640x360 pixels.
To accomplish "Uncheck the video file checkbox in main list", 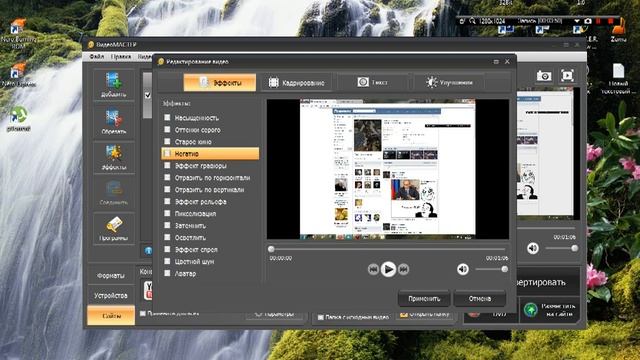I will (148, 95).
